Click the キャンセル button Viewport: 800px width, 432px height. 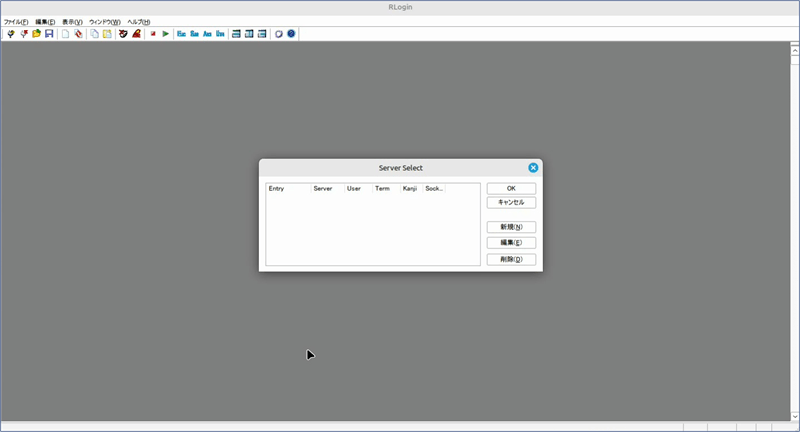click(511, 202)
